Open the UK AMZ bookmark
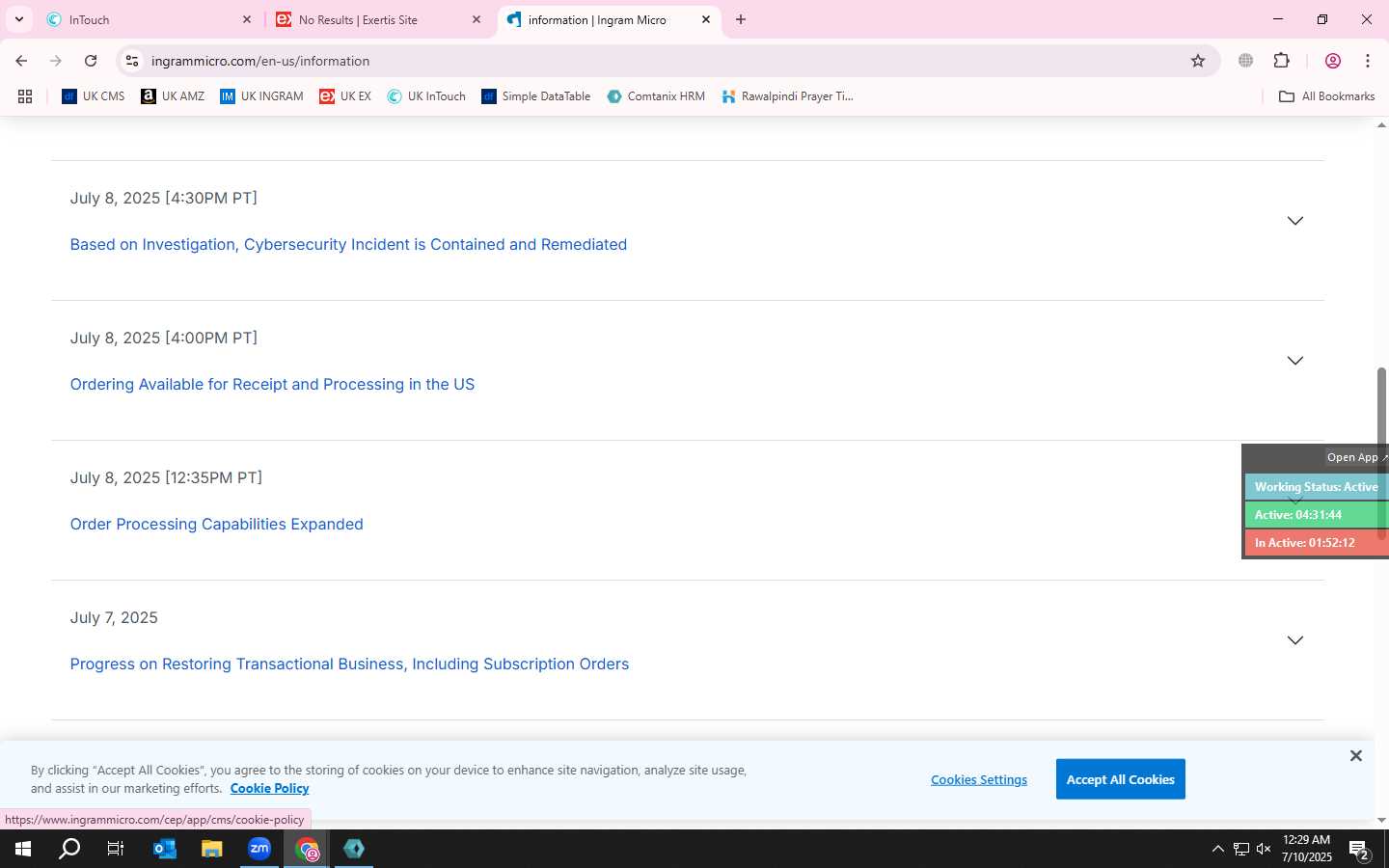The image size is (1389, 868). (173, 96)
